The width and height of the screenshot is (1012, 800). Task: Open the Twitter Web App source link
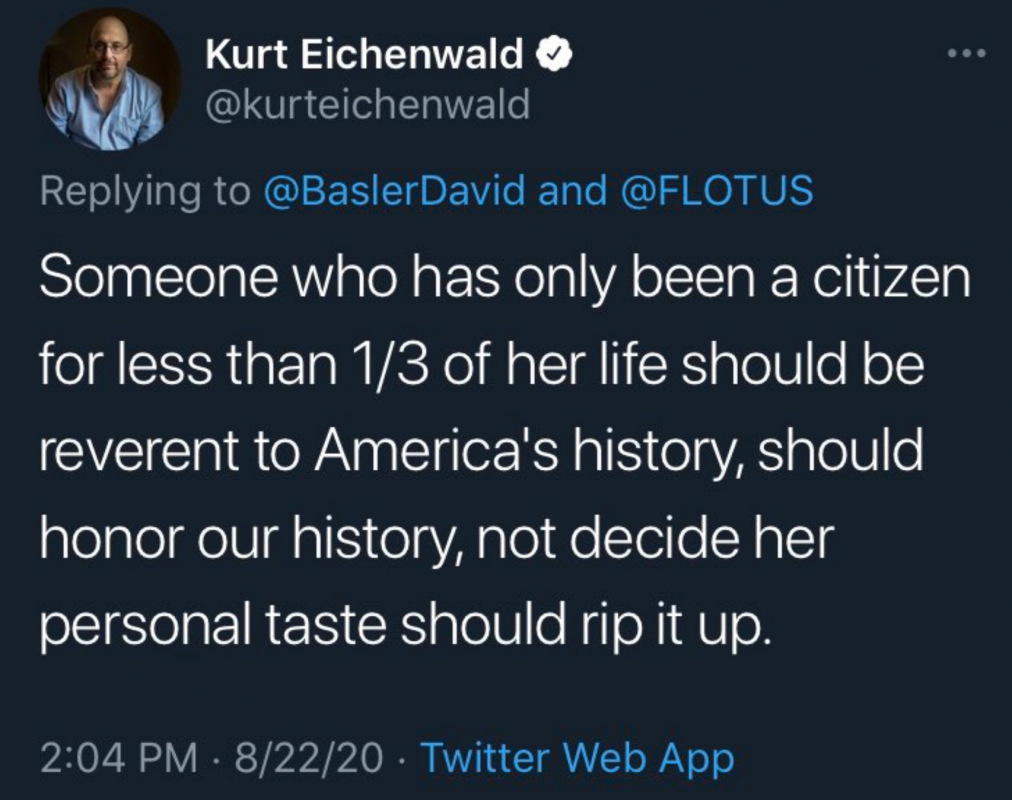coord(578,759)
